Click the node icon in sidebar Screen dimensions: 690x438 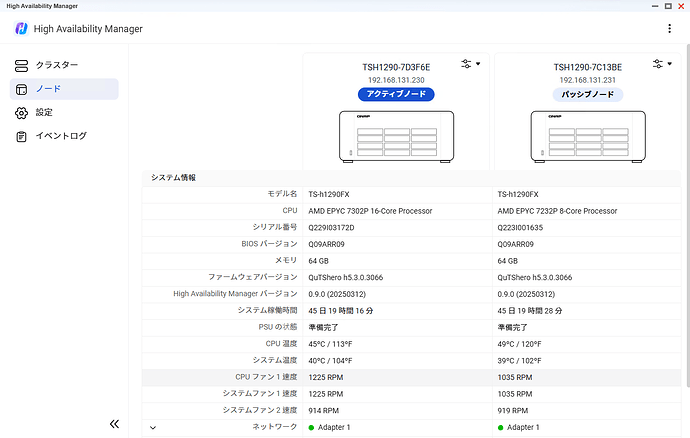(22, 89)
